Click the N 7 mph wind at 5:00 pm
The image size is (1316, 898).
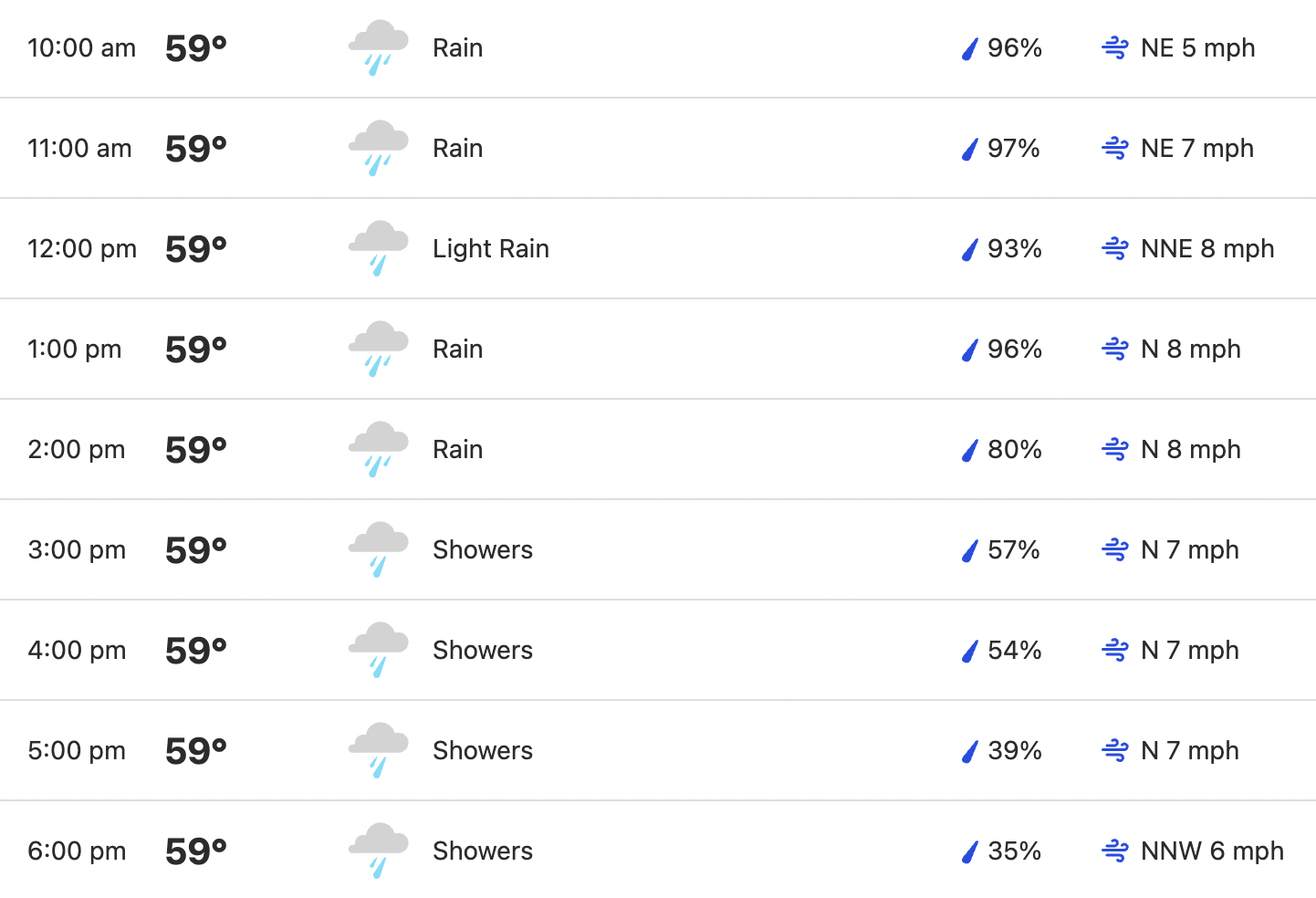coord(1190,750)
